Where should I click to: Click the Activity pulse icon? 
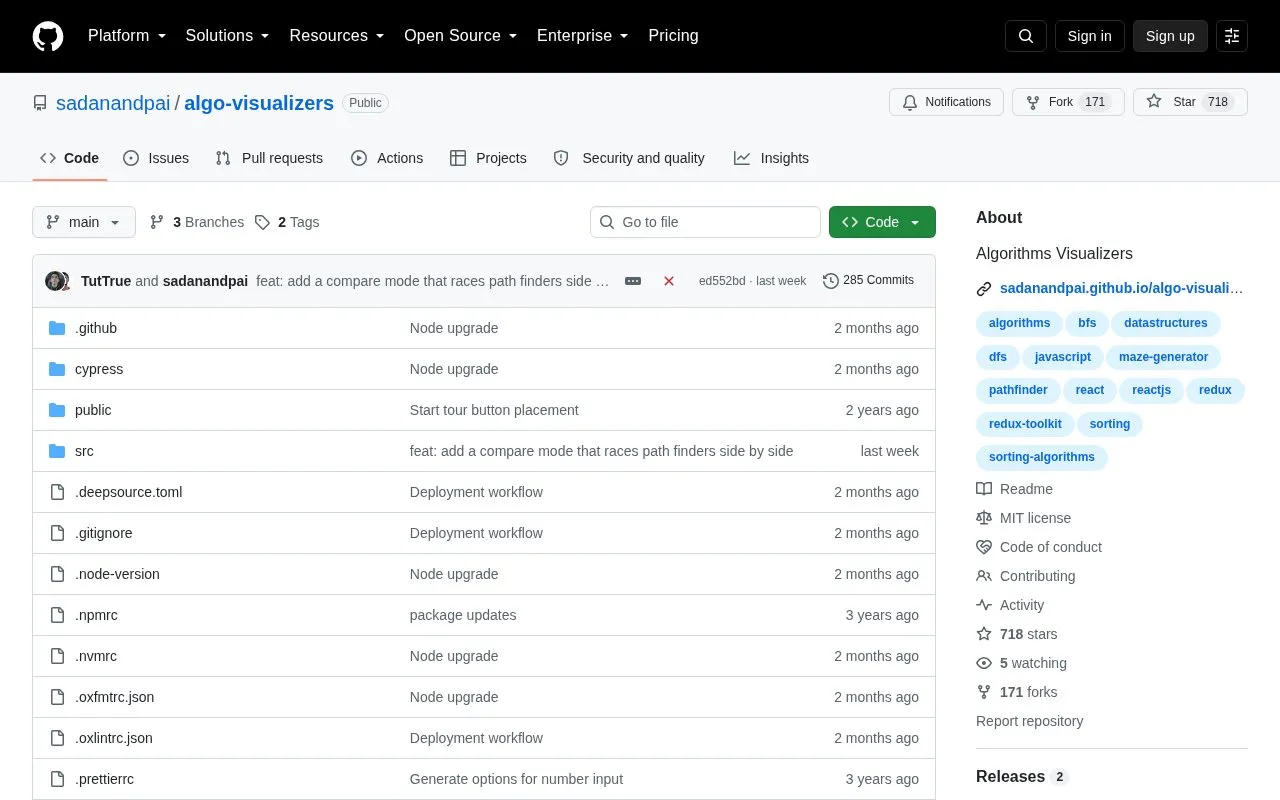(x=984, y=605)
